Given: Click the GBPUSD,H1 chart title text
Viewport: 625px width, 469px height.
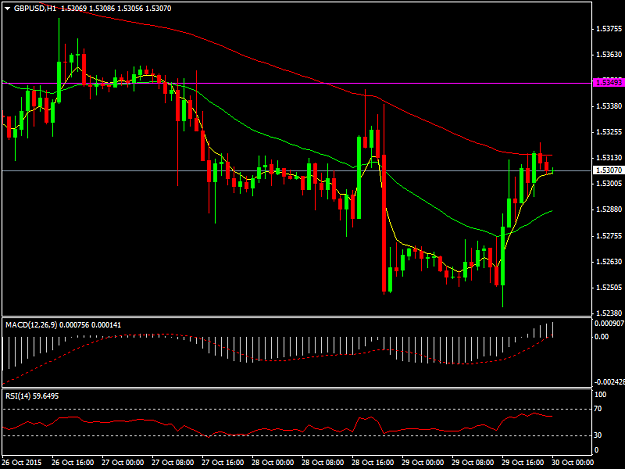Looking at the screenshot, I should point(35,8).
